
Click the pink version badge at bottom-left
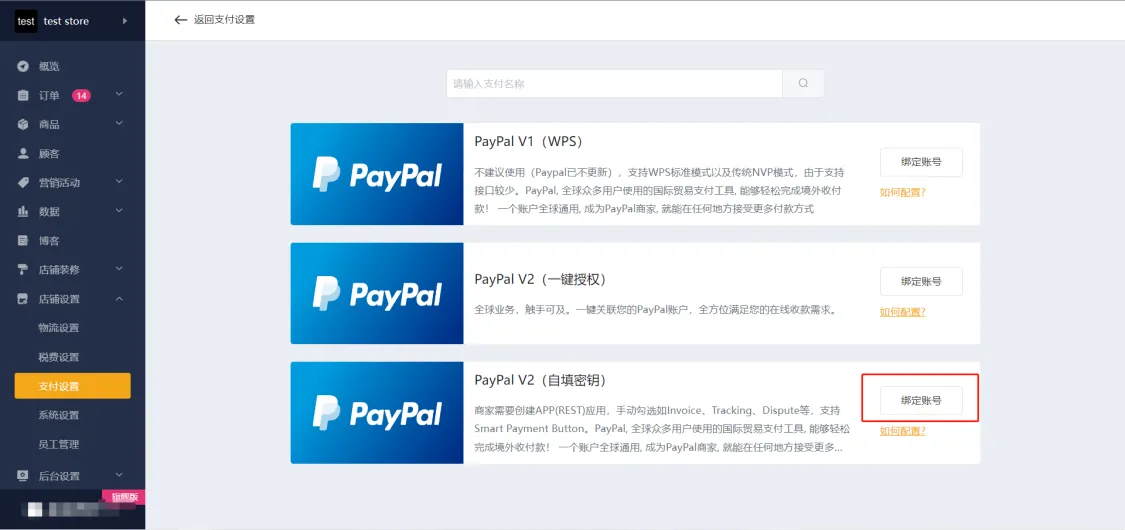coord(123,496)
